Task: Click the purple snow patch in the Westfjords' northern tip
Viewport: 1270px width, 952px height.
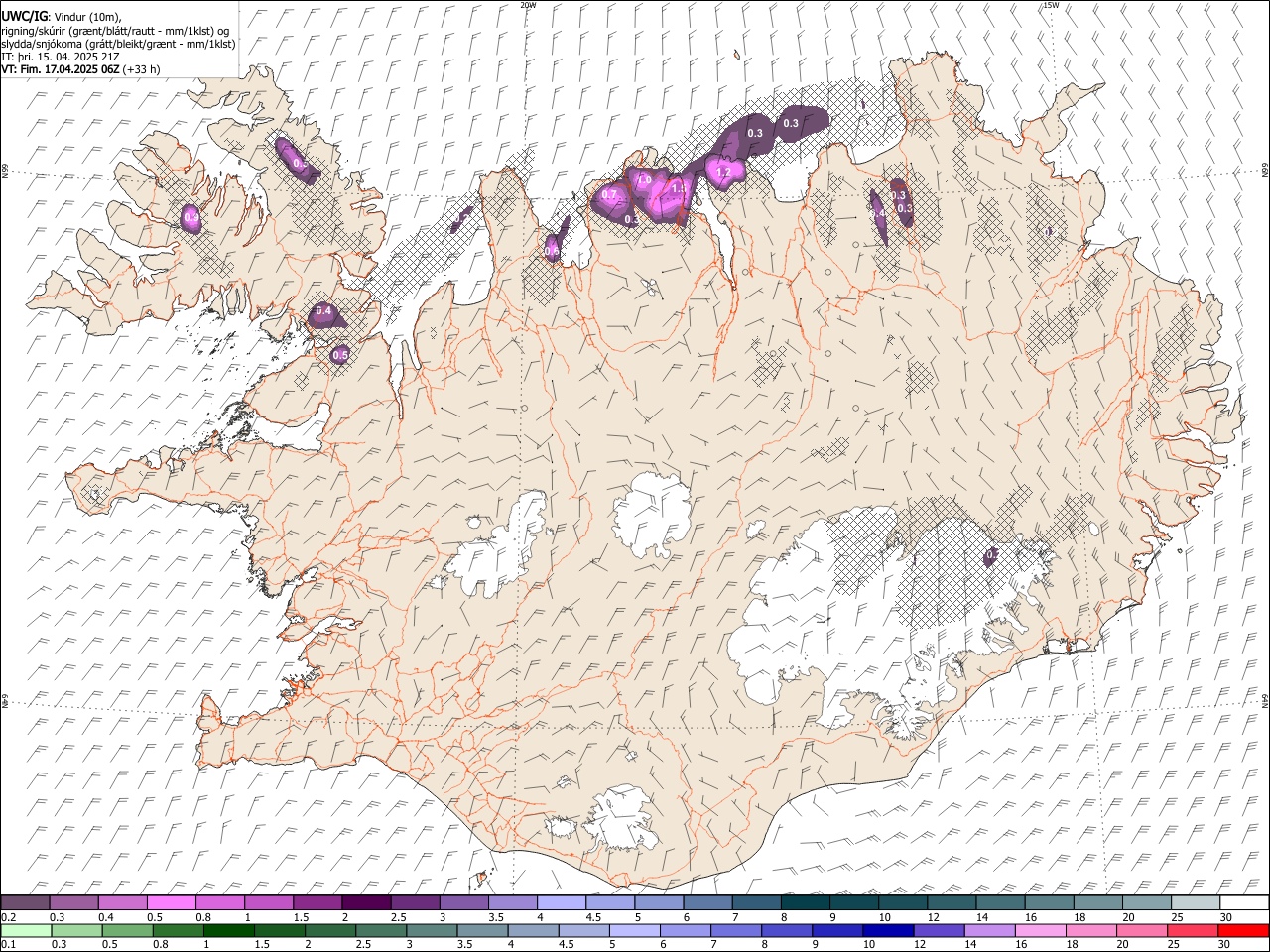Action: [297, 161]
